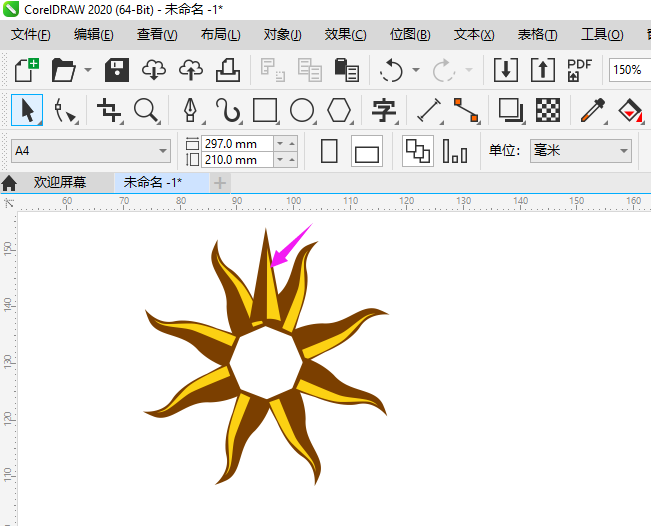
Task: Click the Redo icon
Action: pos(444,70)
